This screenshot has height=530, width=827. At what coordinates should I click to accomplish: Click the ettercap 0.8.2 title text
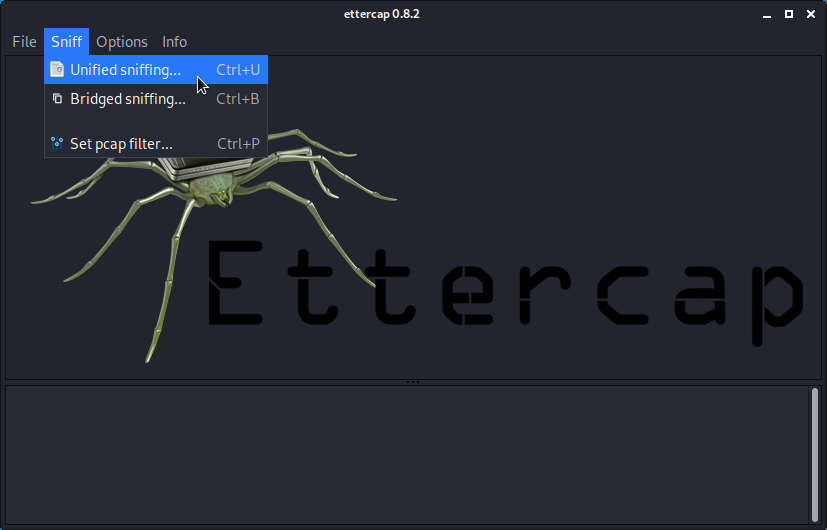(382, 14)
